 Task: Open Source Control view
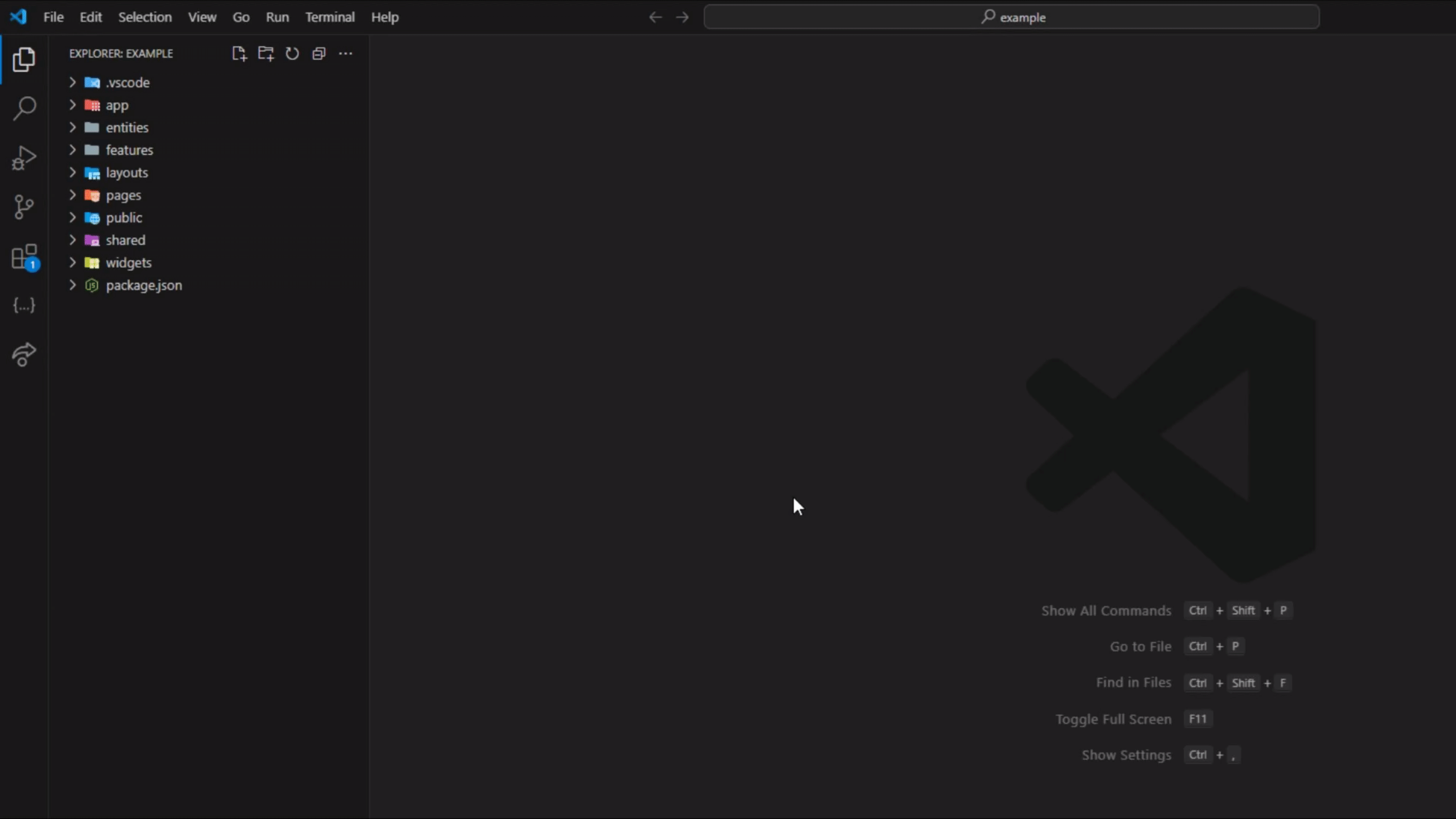coord(24,207)
